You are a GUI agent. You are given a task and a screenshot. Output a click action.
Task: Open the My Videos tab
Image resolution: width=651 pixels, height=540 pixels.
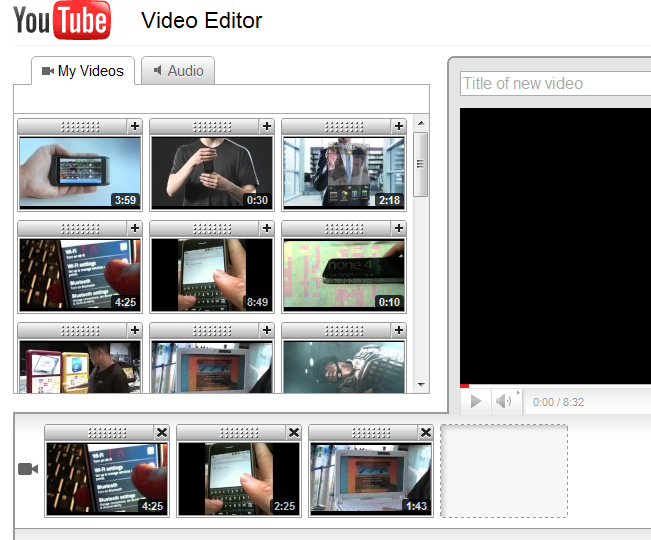(x=83, y=71)
